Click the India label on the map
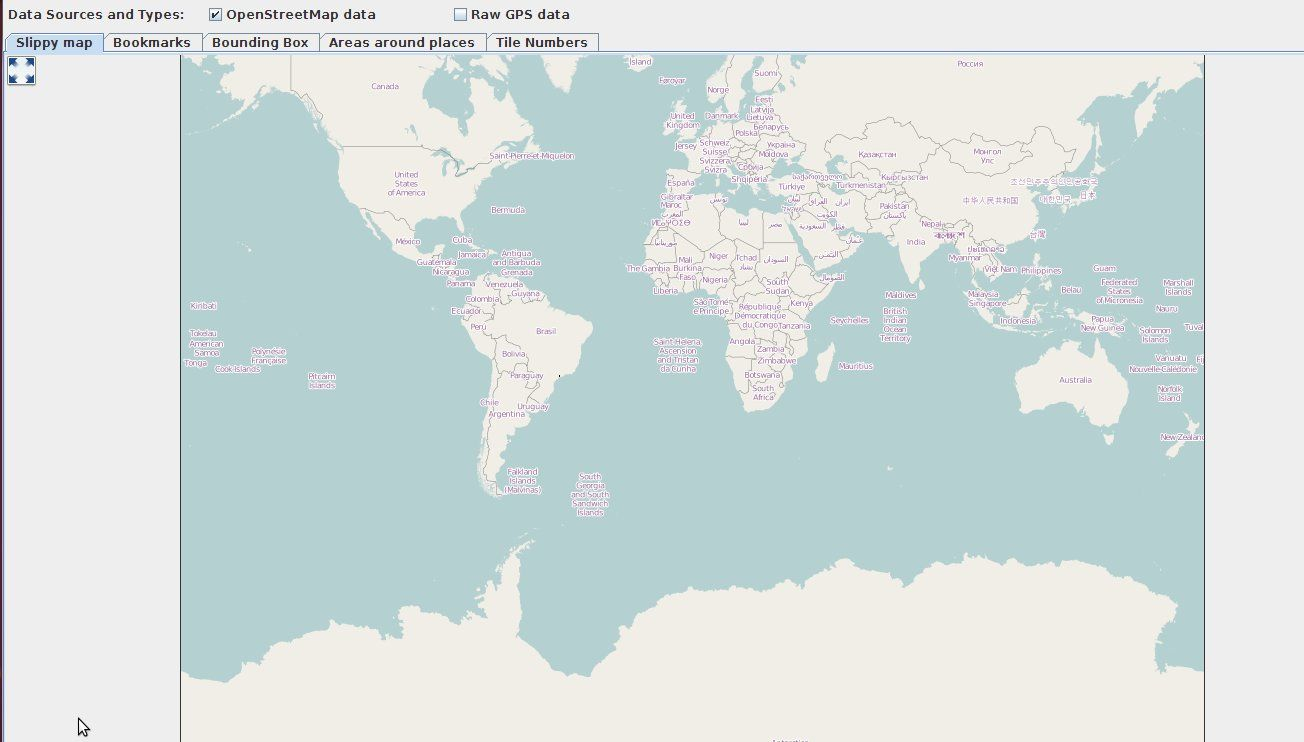This screenshot has width=1304, height=742. coord(916,242)
